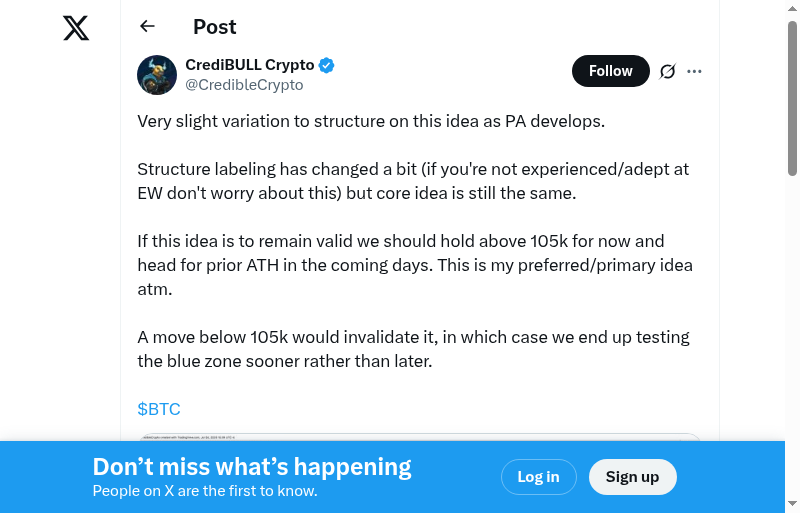
Task: Open the three-dot More menu
Action: point(695,71)
